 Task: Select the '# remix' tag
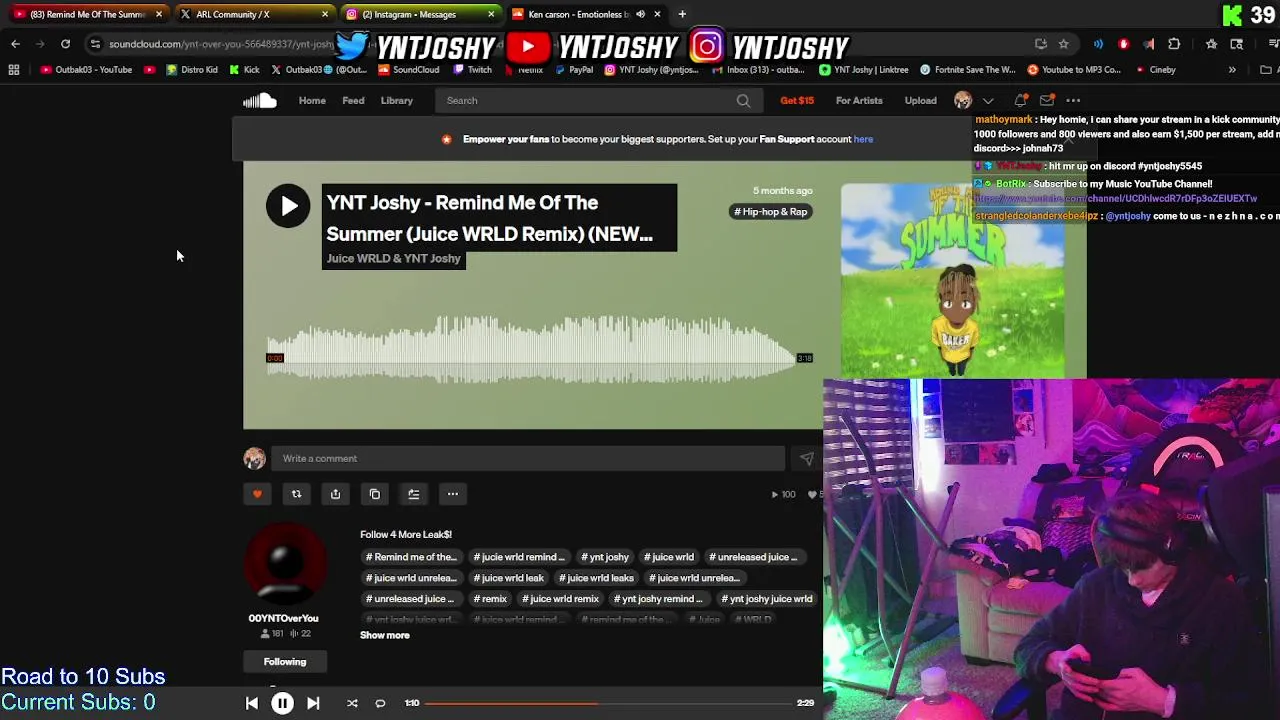(490, 599)
